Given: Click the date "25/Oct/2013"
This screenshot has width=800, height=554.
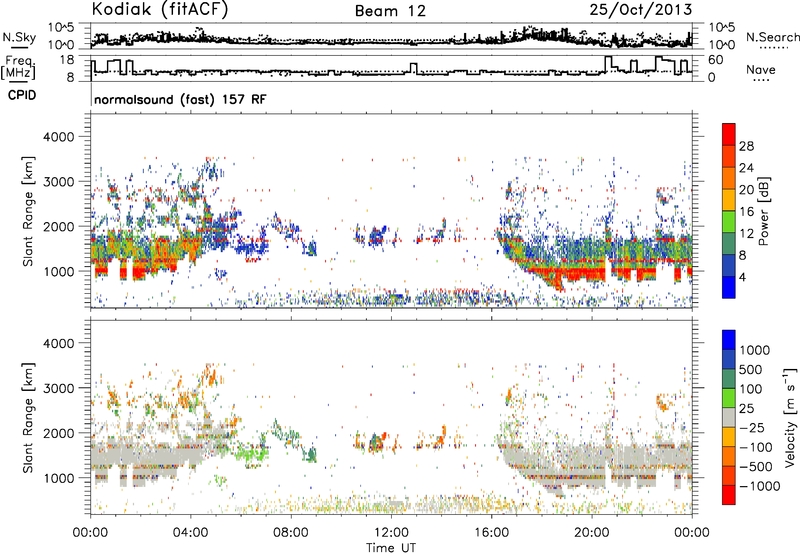Looking at the screenshot, I should pos(641,10).
